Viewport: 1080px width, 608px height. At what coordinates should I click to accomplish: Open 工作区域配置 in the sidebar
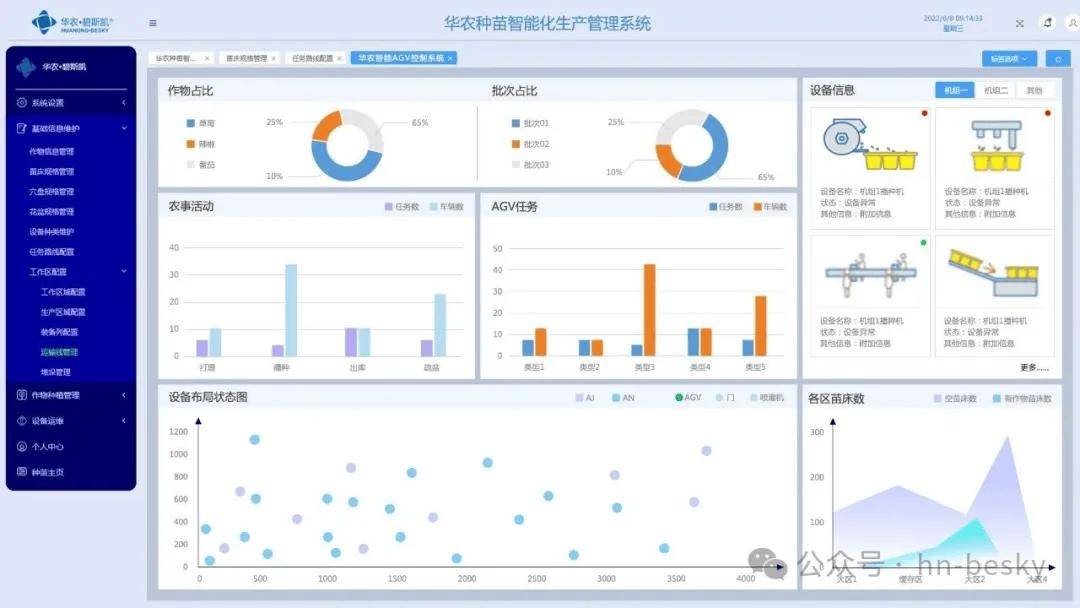[63, 292]
